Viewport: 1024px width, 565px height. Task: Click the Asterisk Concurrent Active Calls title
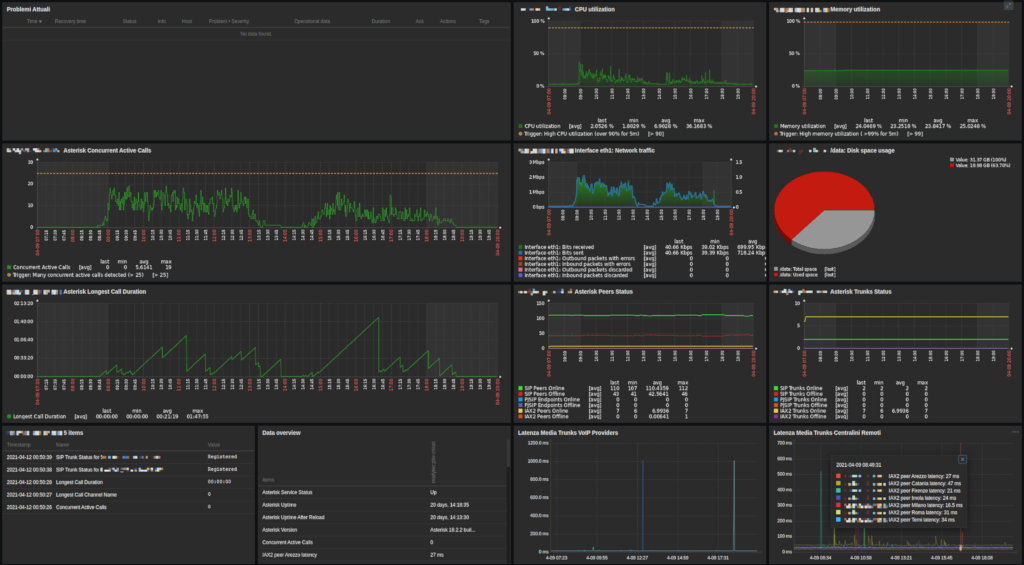pyautogui.click(x=107, y=150)
